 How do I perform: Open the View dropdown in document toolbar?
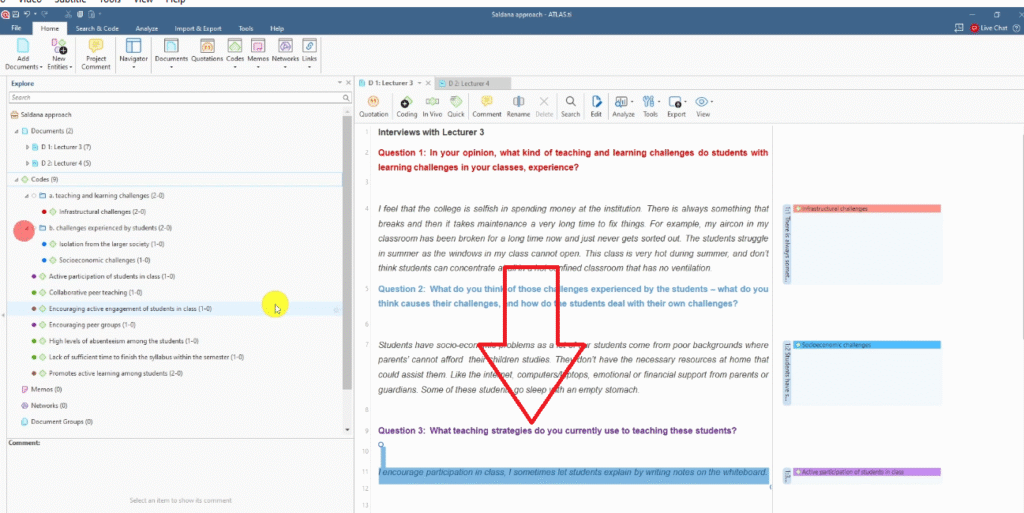coord(703,105)
